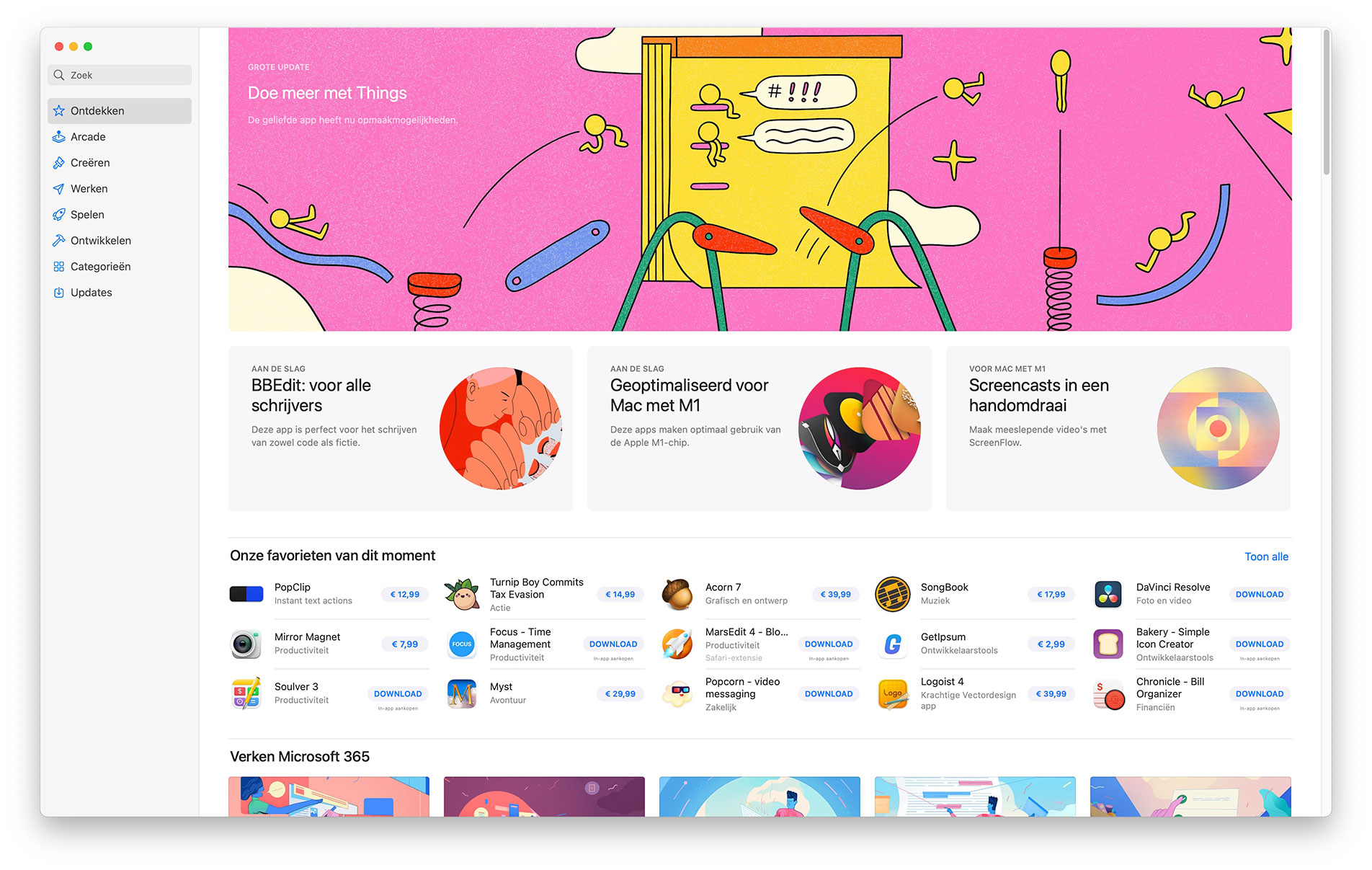Open the Doe meer met Things banner
This screenshot has width=1372, height=870.
click(759, 179)
